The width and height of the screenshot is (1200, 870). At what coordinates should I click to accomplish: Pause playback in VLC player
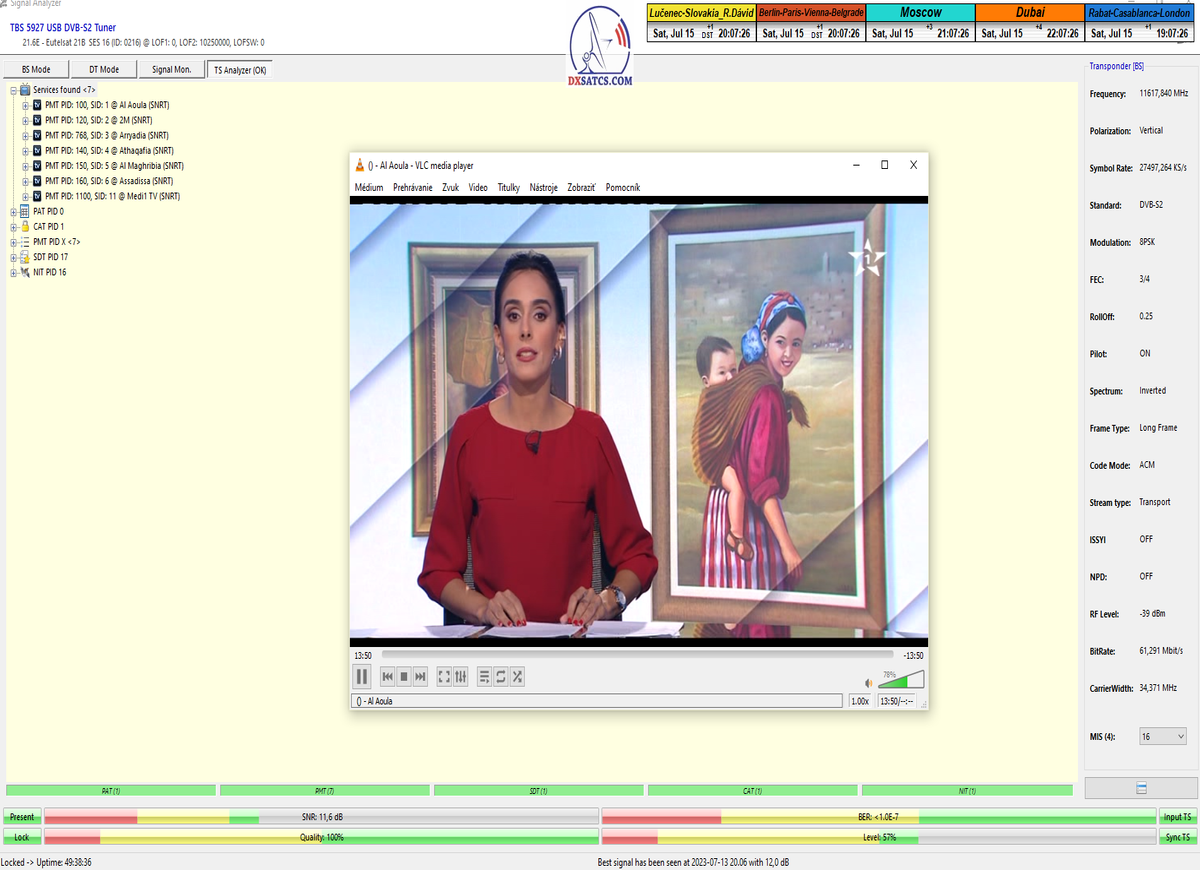(362, 677)
